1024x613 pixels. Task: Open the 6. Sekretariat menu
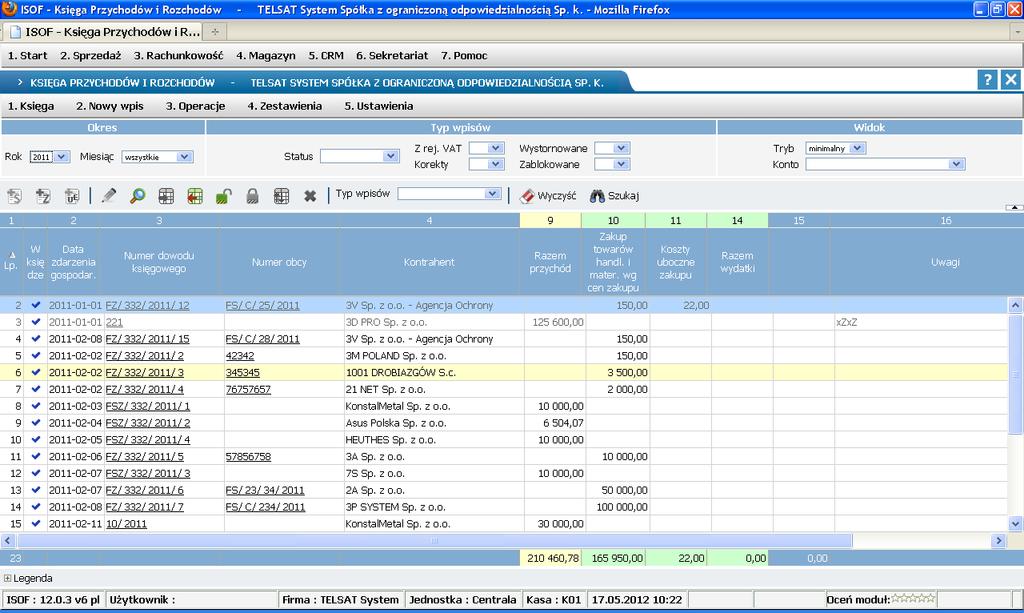pos(392,55)
